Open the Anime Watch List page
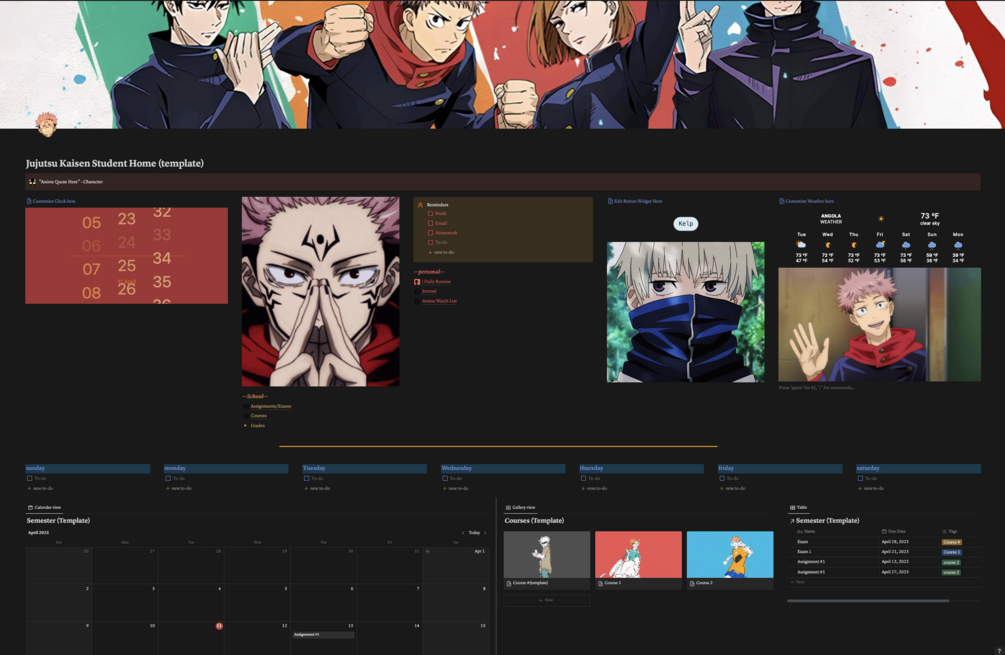The height and width of the screenshot is (655, 1005). click(x=439, y=301)
